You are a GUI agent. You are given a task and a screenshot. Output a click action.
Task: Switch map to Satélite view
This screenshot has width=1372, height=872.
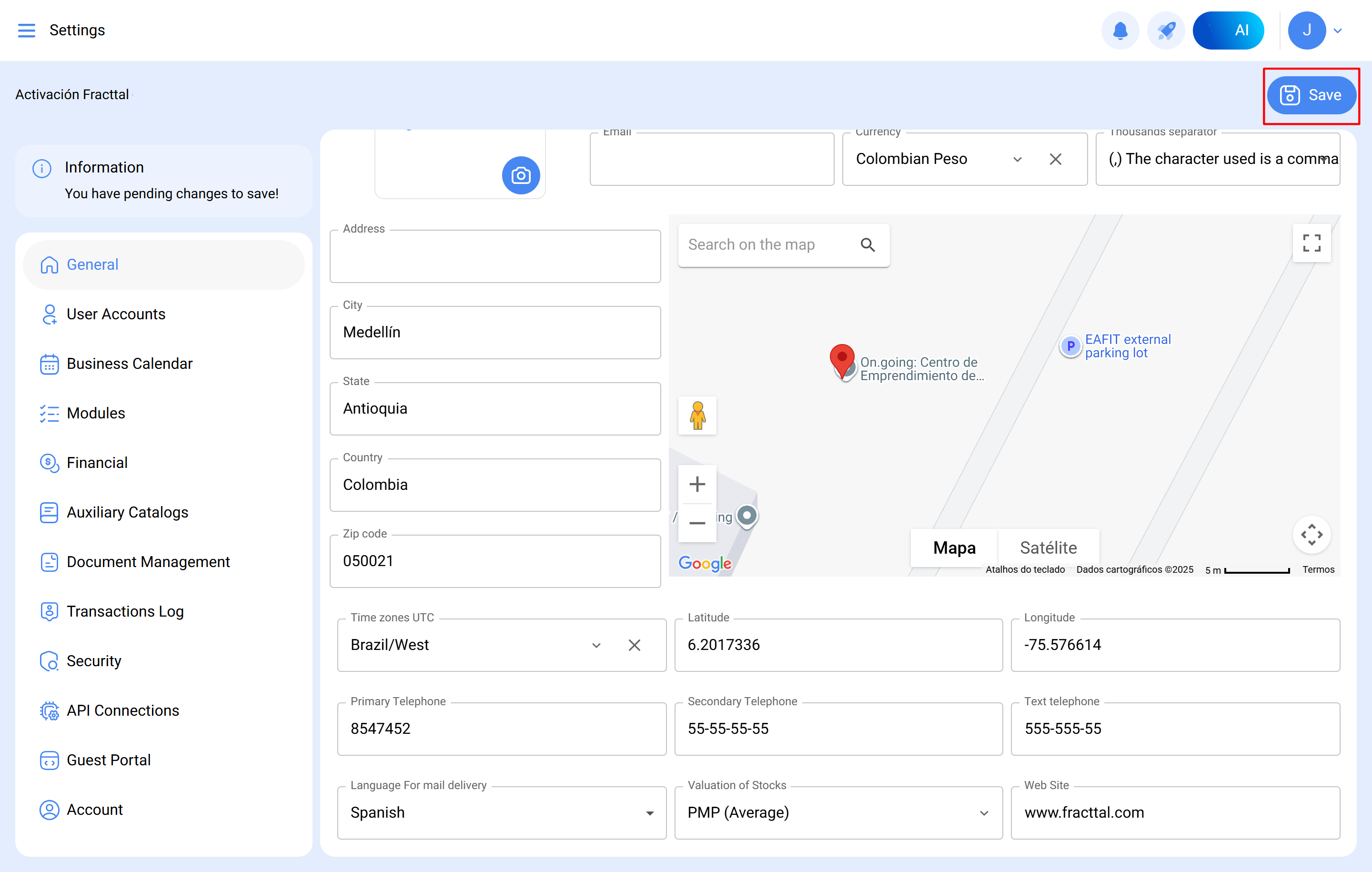[1048, 548]
